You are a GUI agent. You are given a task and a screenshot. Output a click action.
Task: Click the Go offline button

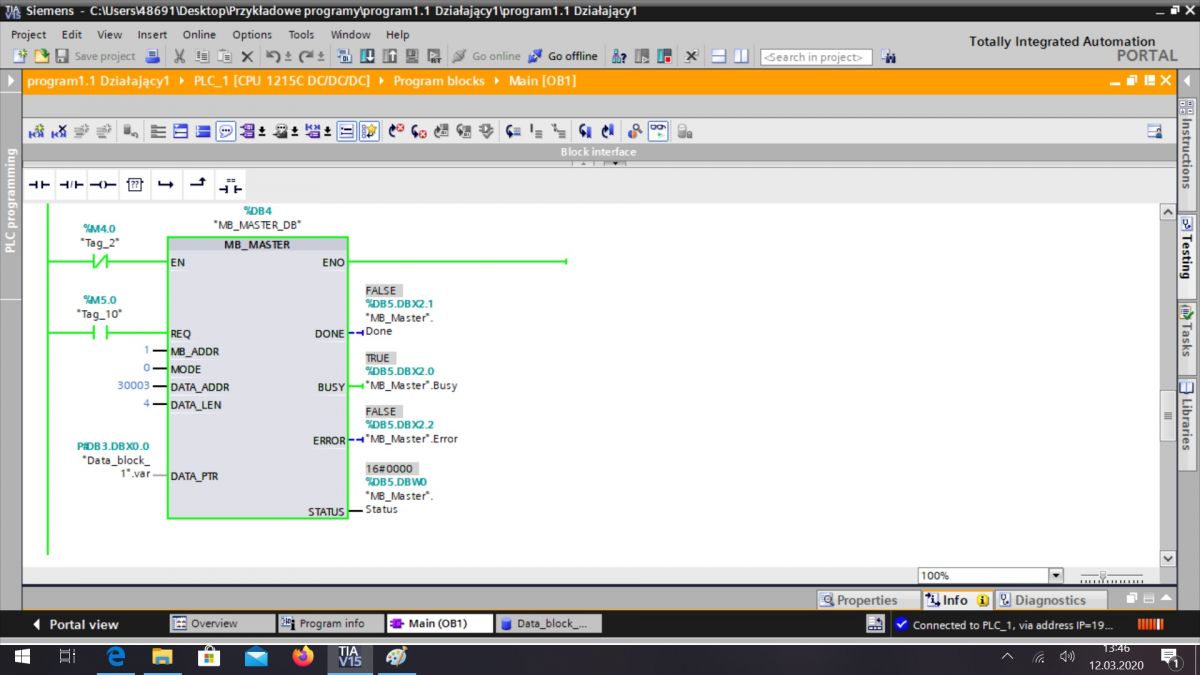563,56
